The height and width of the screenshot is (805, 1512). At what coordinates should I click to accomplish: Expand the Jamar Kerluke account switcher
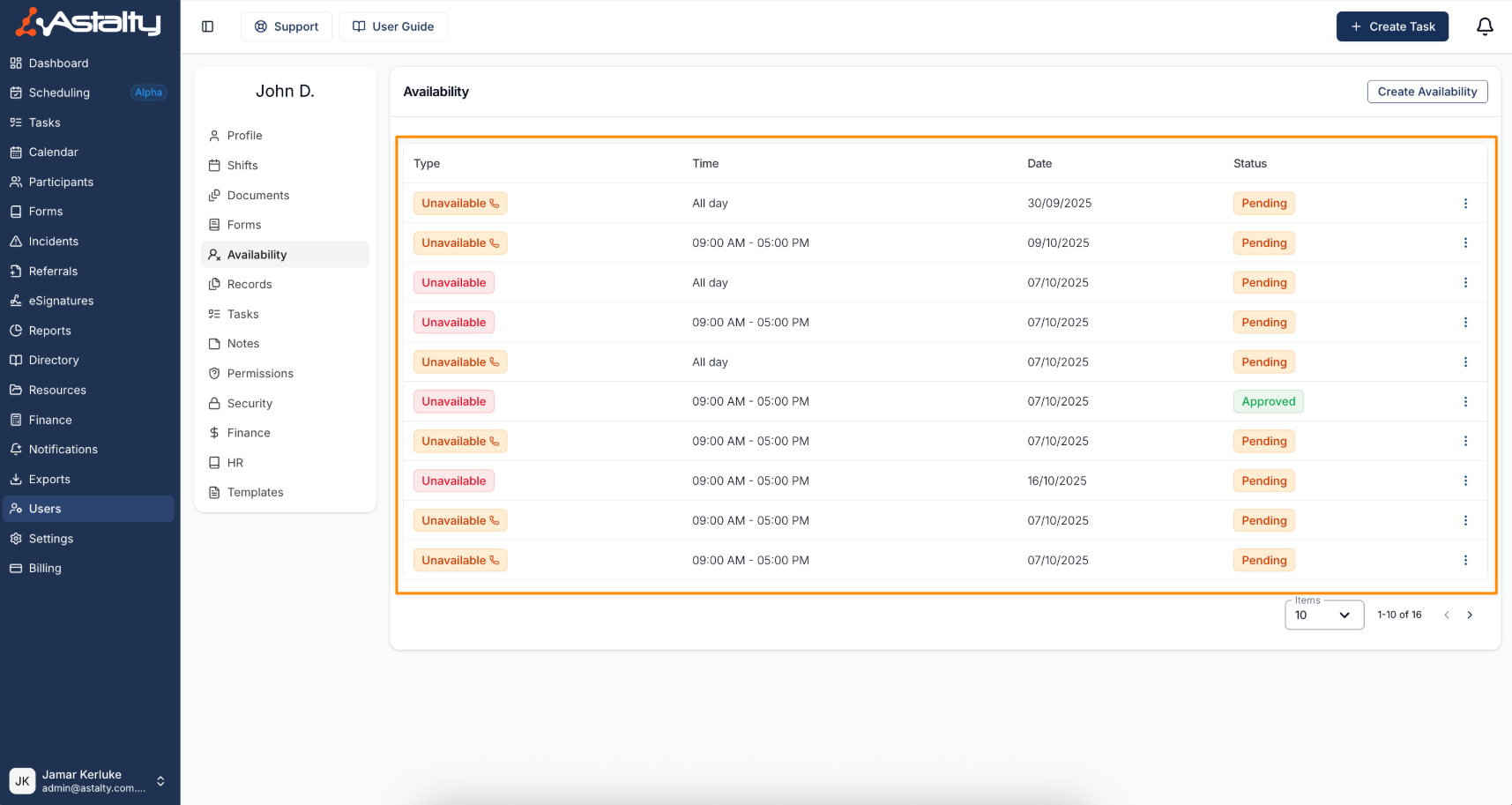click(160, 781)
